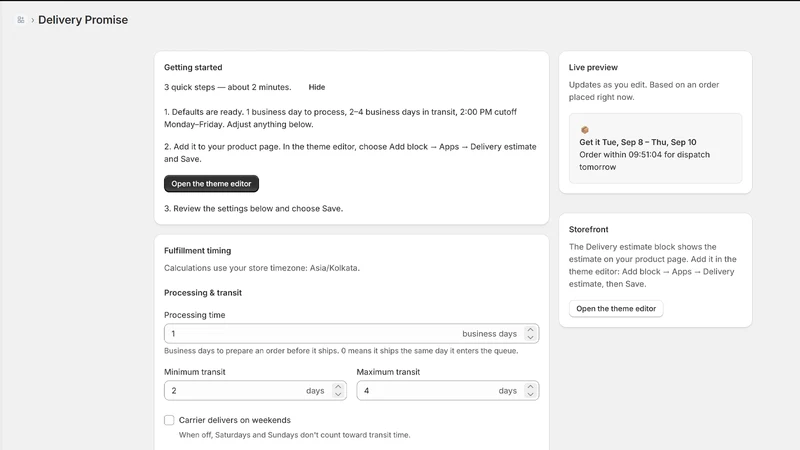
Task: Open the theme editor from Getting started
Action: [x=211, y=184]
